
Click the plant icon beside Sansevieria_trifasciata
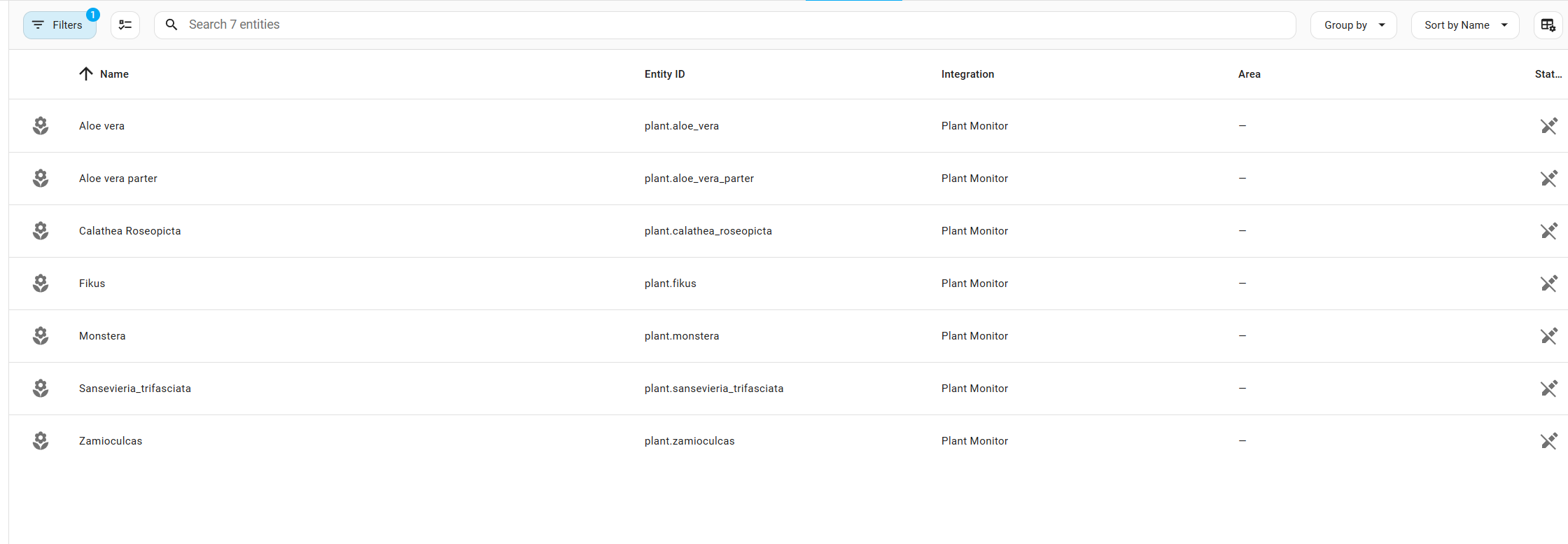41,389
